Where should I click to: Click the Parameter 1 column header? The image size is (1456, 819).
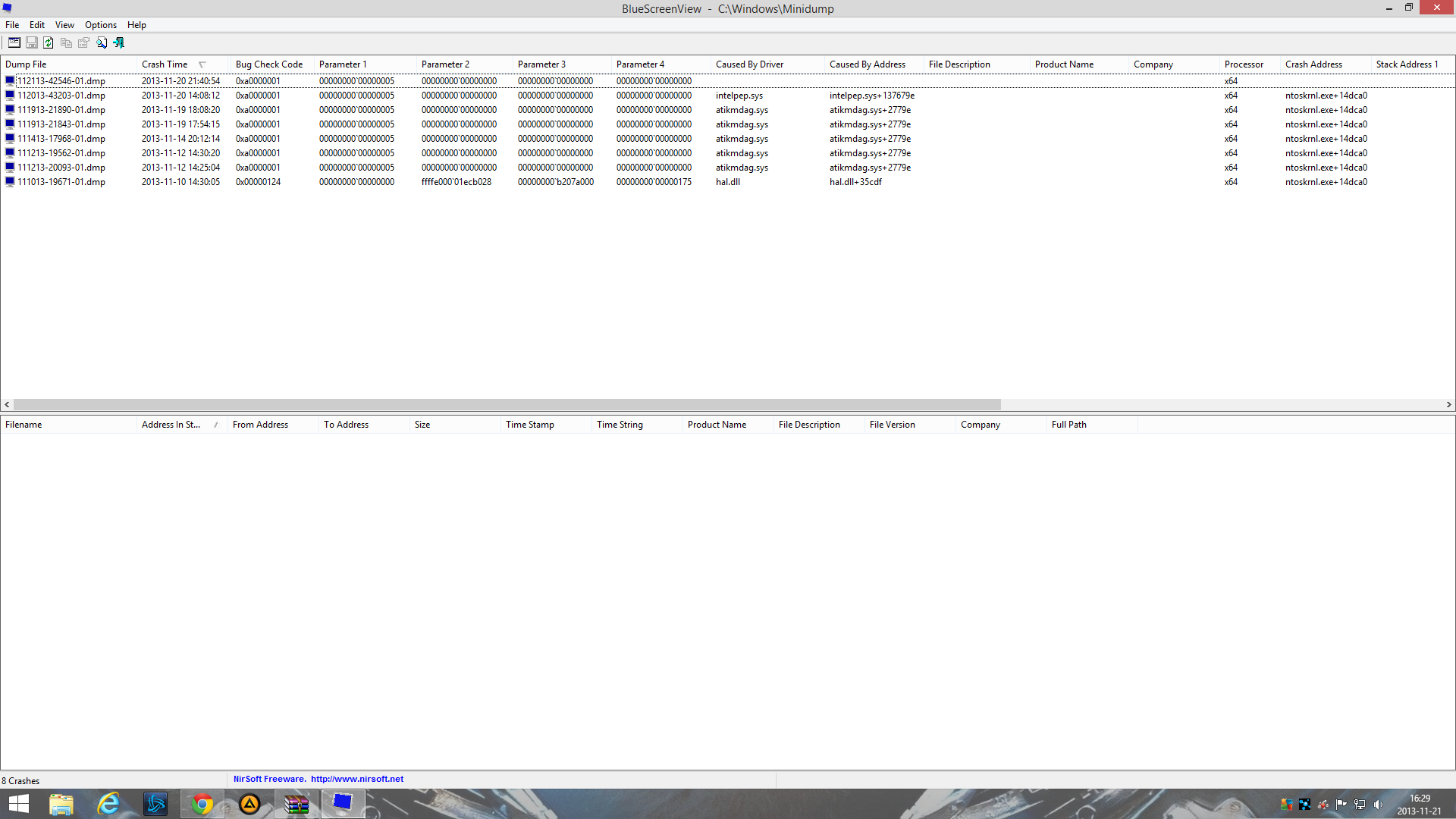(x=366, y=64)
